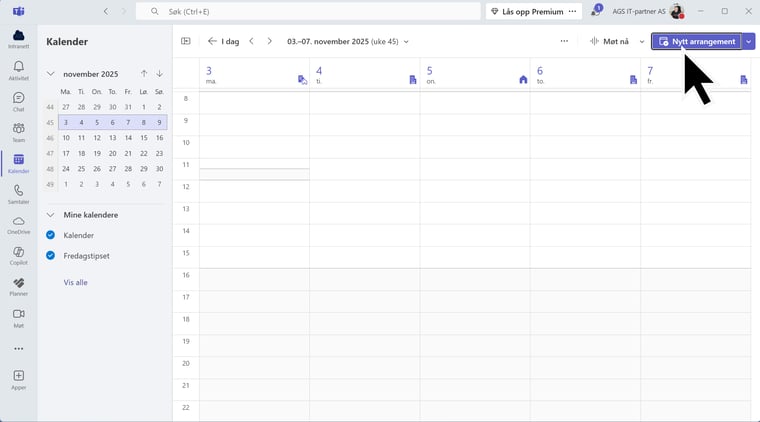Image resolution: width=760 pixels, height=422 pixels.
Task: Jump to today with I dag
Action: point(223,41)
